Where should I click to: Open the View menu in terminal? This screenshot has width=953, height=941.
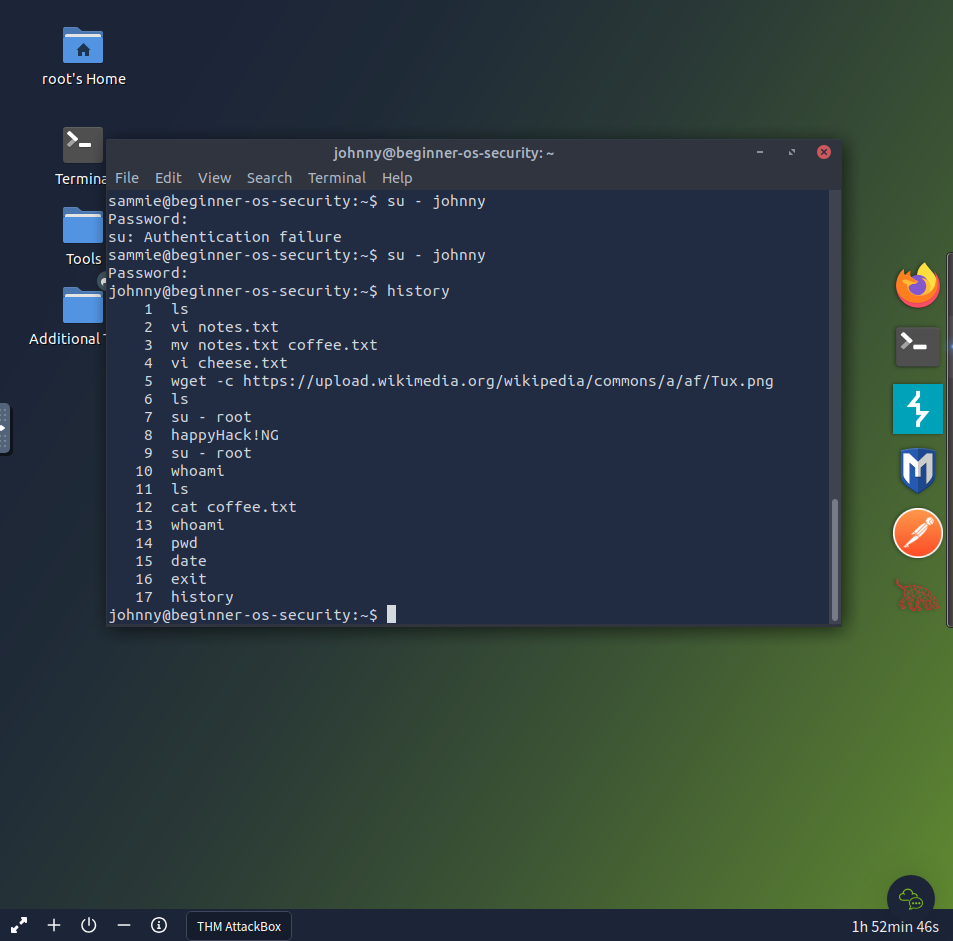click(x=214, y=178)
